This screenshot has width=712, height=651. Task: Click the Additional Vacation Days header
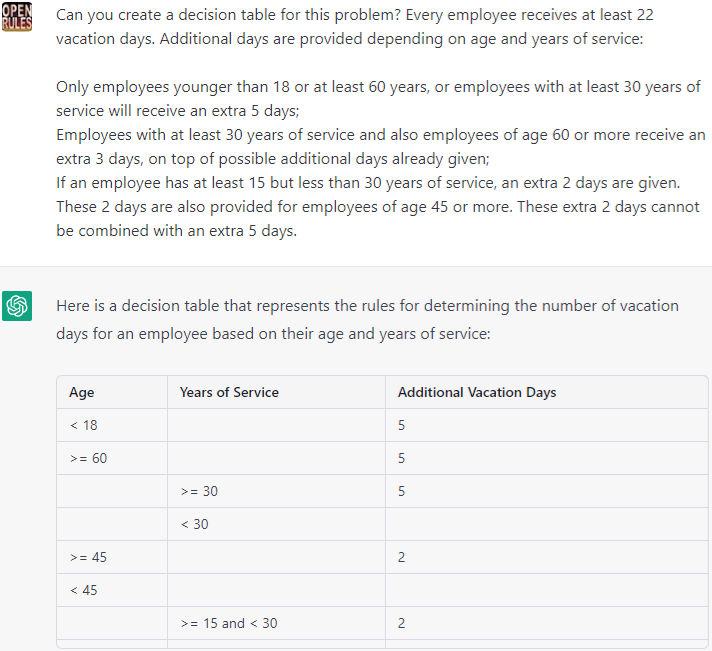(x=477, y=393)
